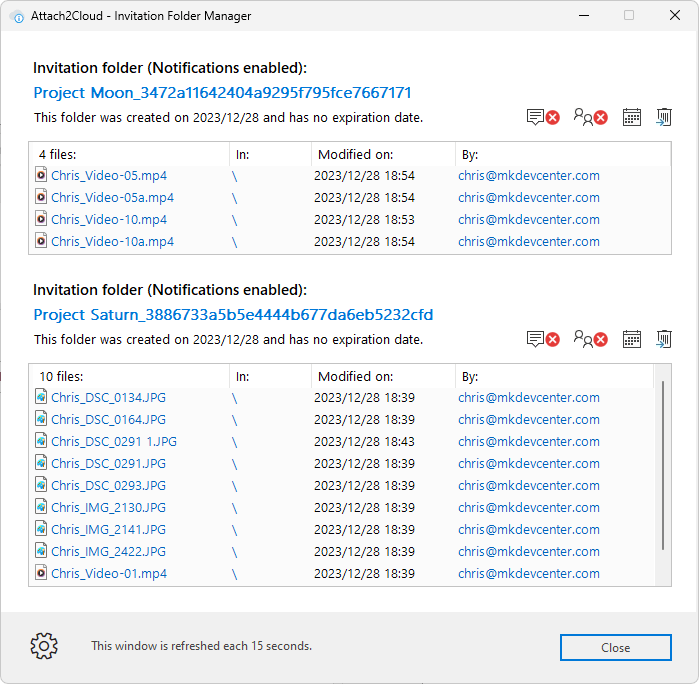Open file Chris_Video-05.mp4
The height and width of the screenshot is (684, 699).
(x=109, y=176)
